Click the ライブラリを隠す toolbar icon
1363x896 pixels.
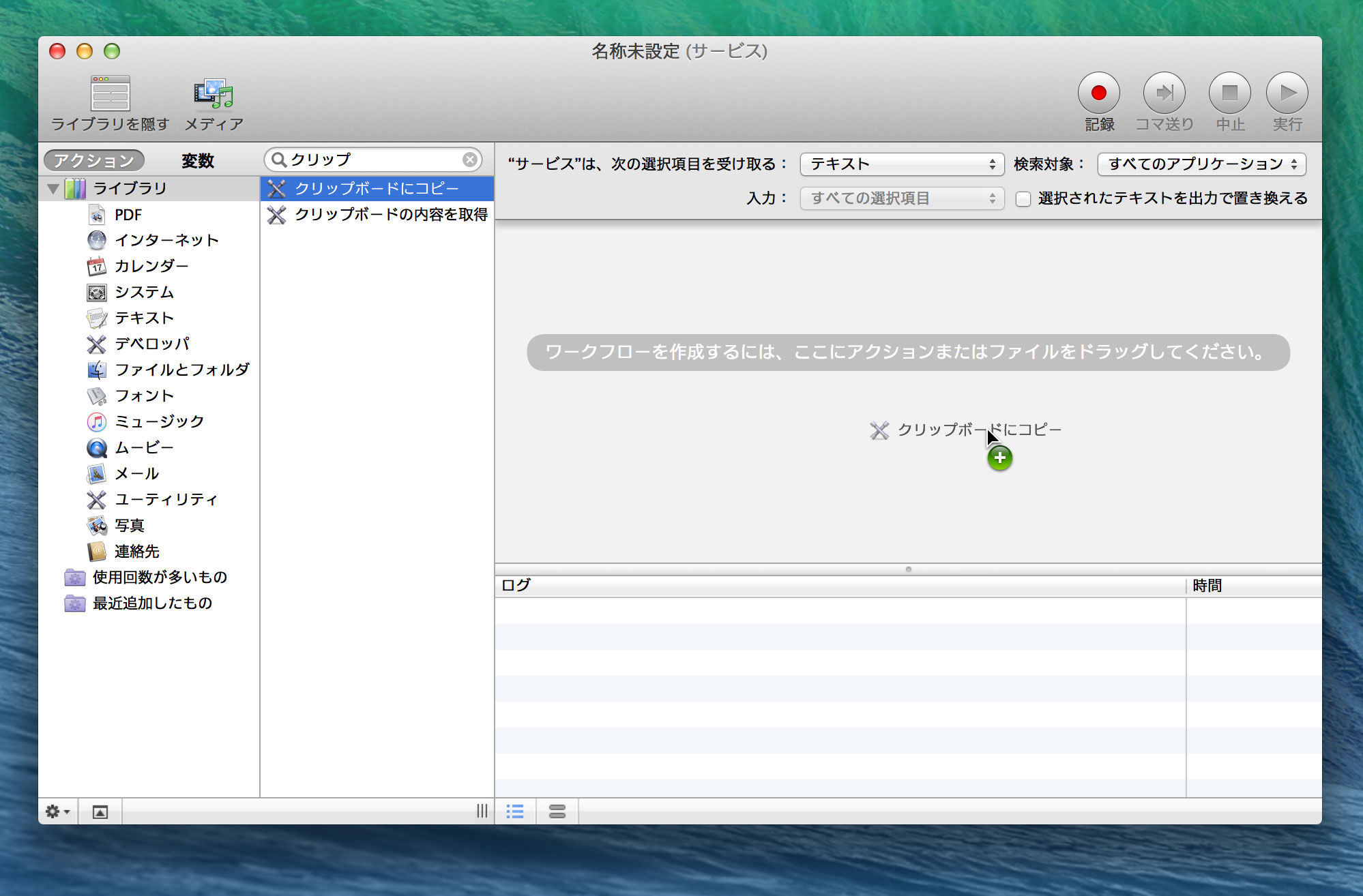110,93
